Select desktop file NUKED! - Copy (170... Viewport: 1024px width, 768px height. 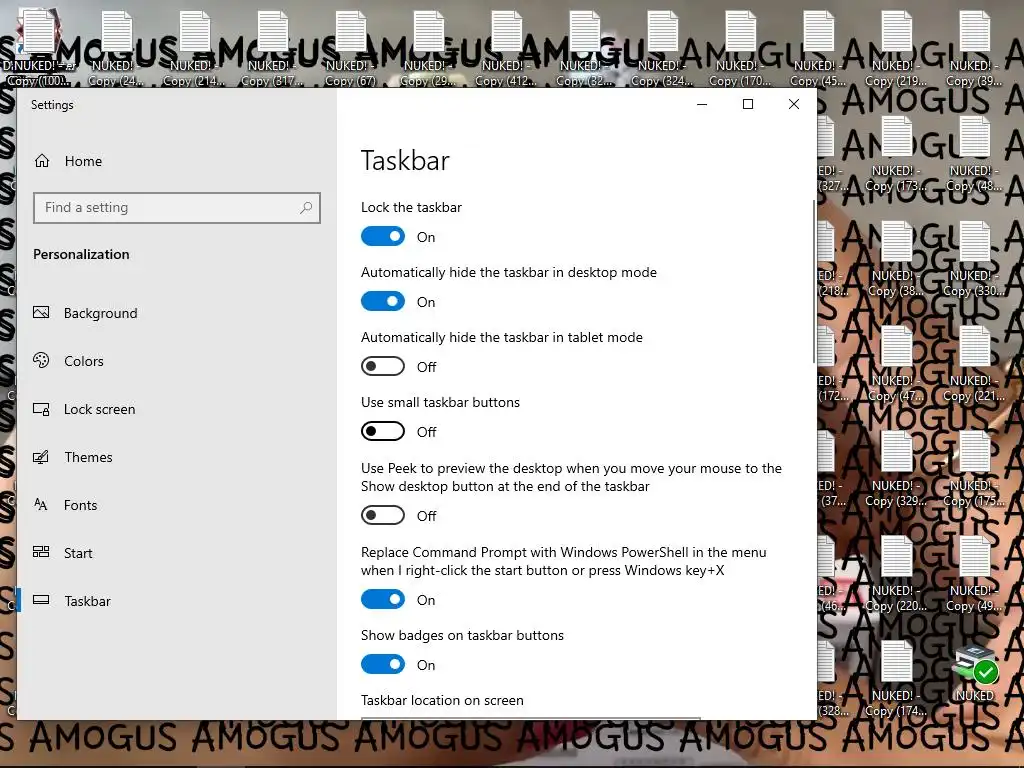coord(741,48)
